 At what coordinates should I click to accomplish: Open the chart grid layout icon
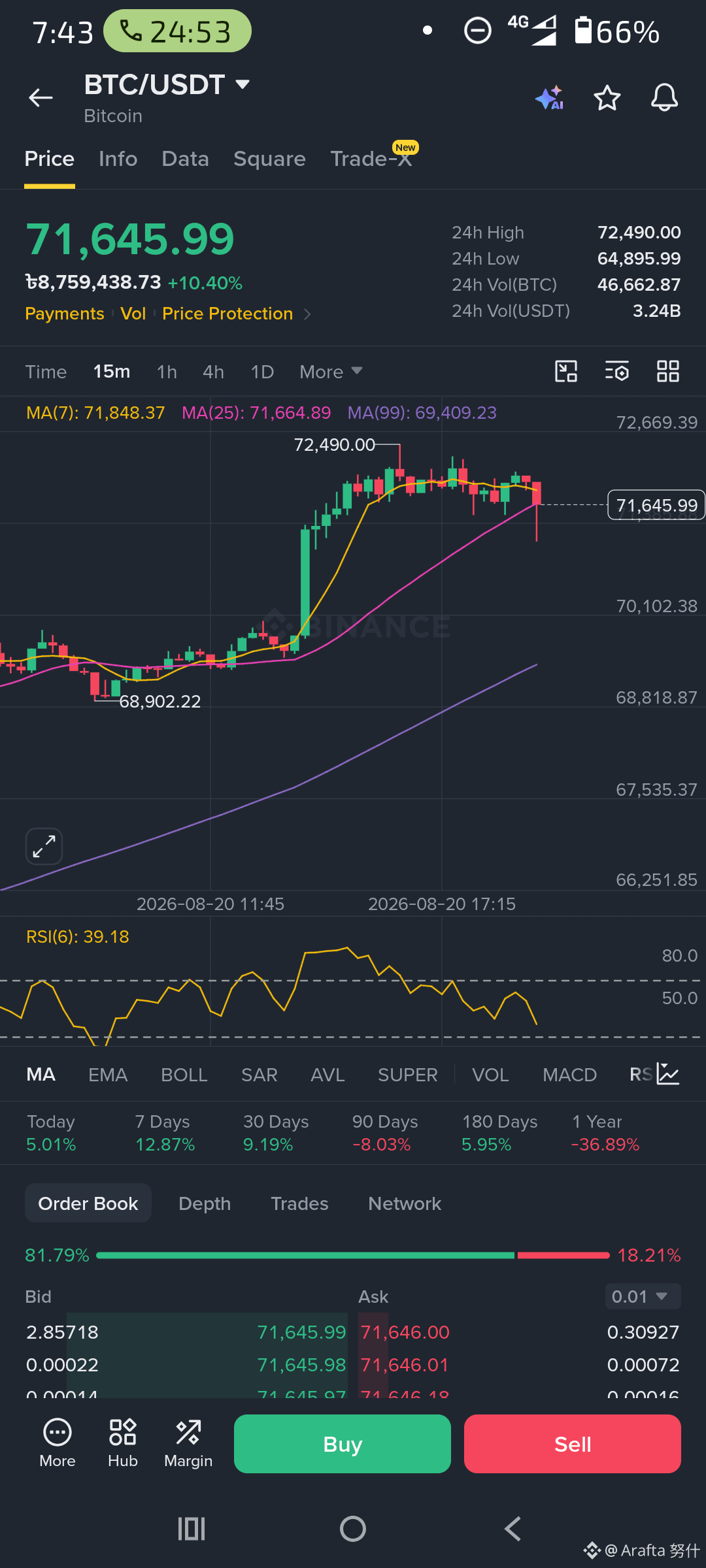667,371
